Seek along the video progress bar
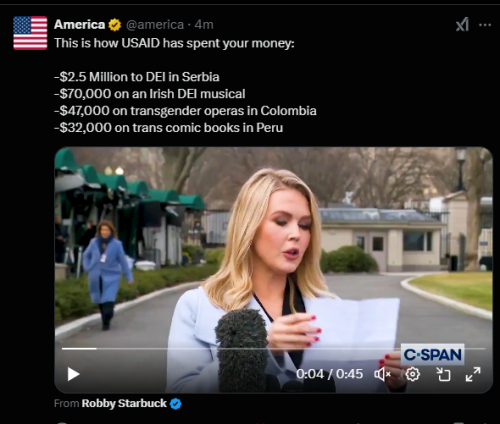Image resolution: width=500 pixels, height=424 pixels. [273, 349]
